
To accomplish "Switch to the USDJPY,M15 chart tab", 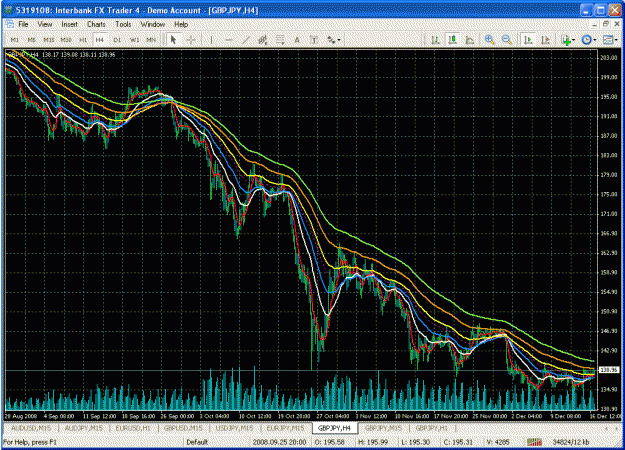I will [234, 428].
